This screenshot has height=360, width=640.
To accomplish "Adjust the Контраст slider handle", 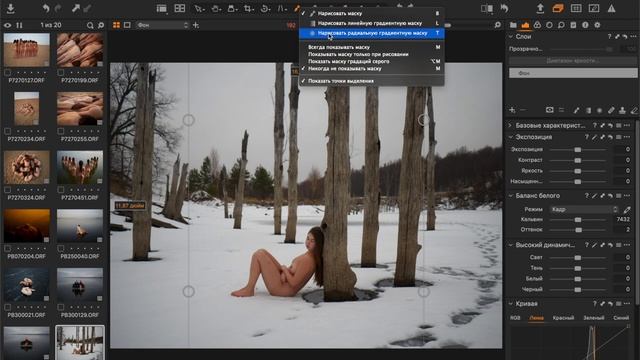I will pos(578,160).
